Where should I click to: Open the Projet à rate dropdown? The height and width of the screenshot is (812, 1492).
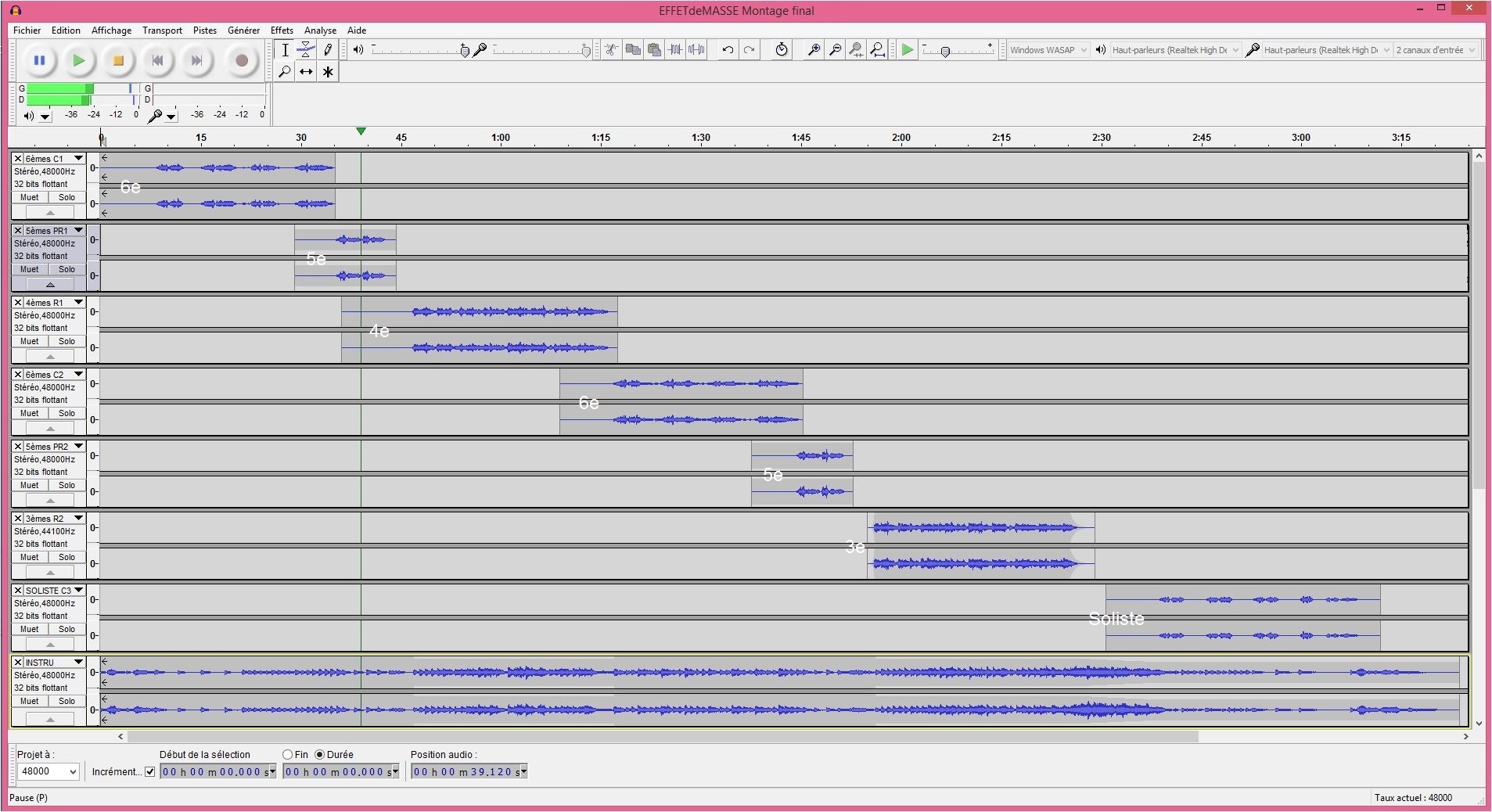[49, 772]
